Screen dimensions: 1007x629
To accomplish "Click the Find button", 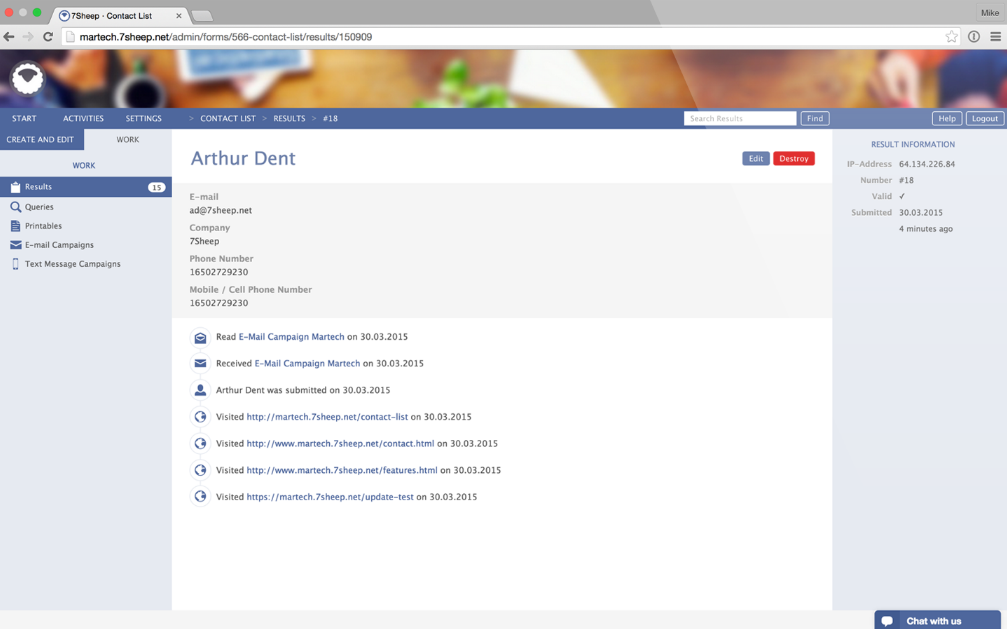I will [814, 118].
